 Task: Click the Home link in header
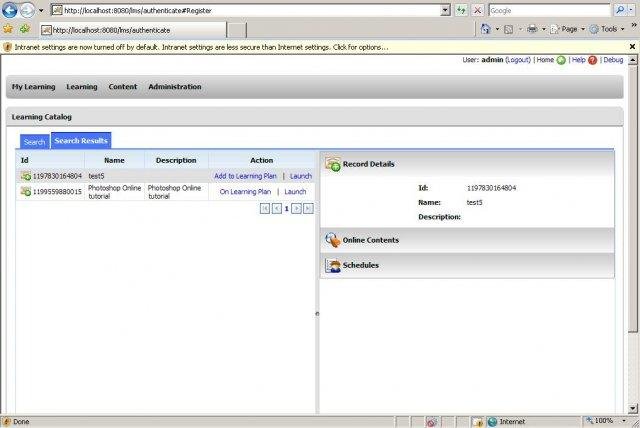click(x=545, y=60)
